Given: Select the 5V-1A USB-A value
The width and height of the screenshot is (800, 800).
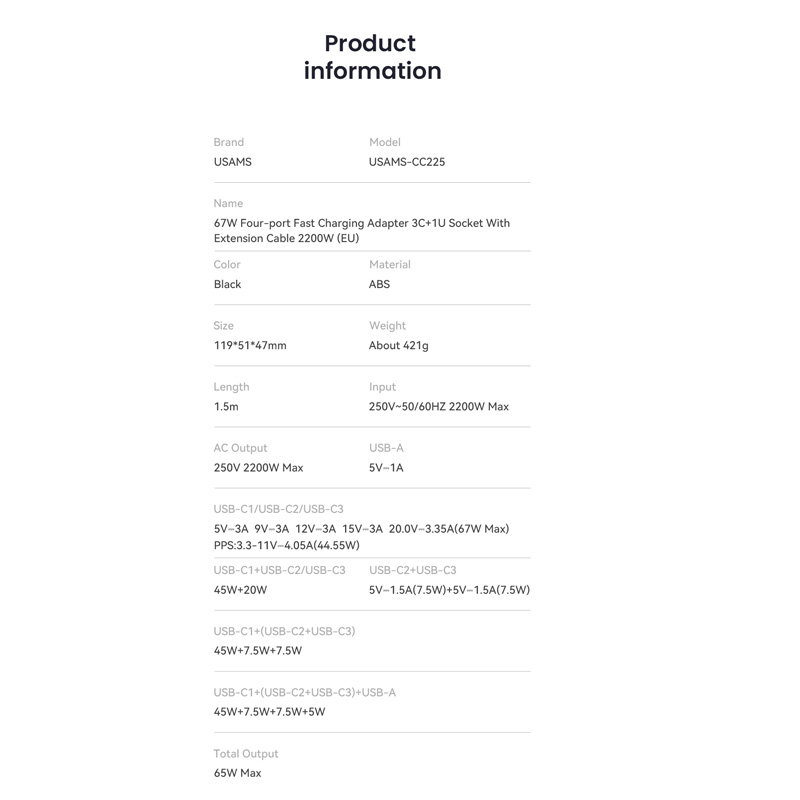Looking at the screenshot, I should point(386,468).
